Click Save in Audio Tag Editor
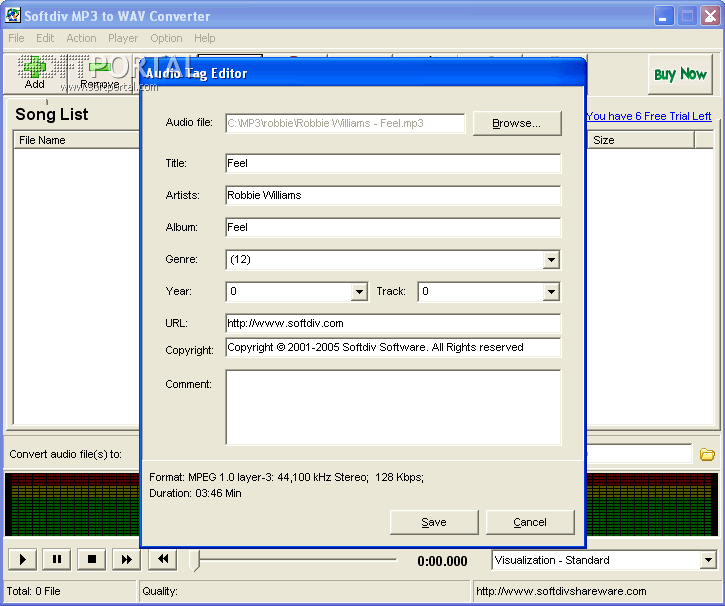The image size is (725, 606). point(434,522)
